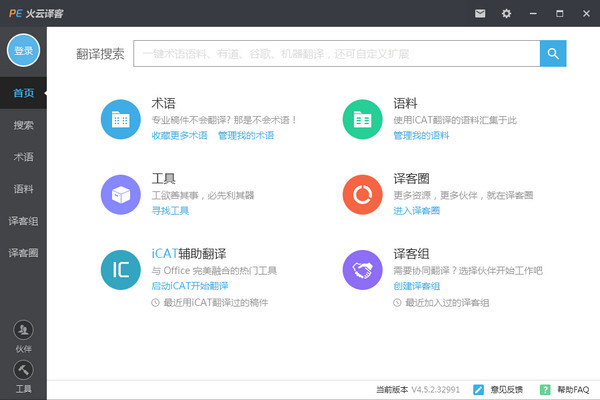The height and width of the screenshot is (400, 600).
Task: Open 收藏更多术语 link
Action: (x=179, y=135)
